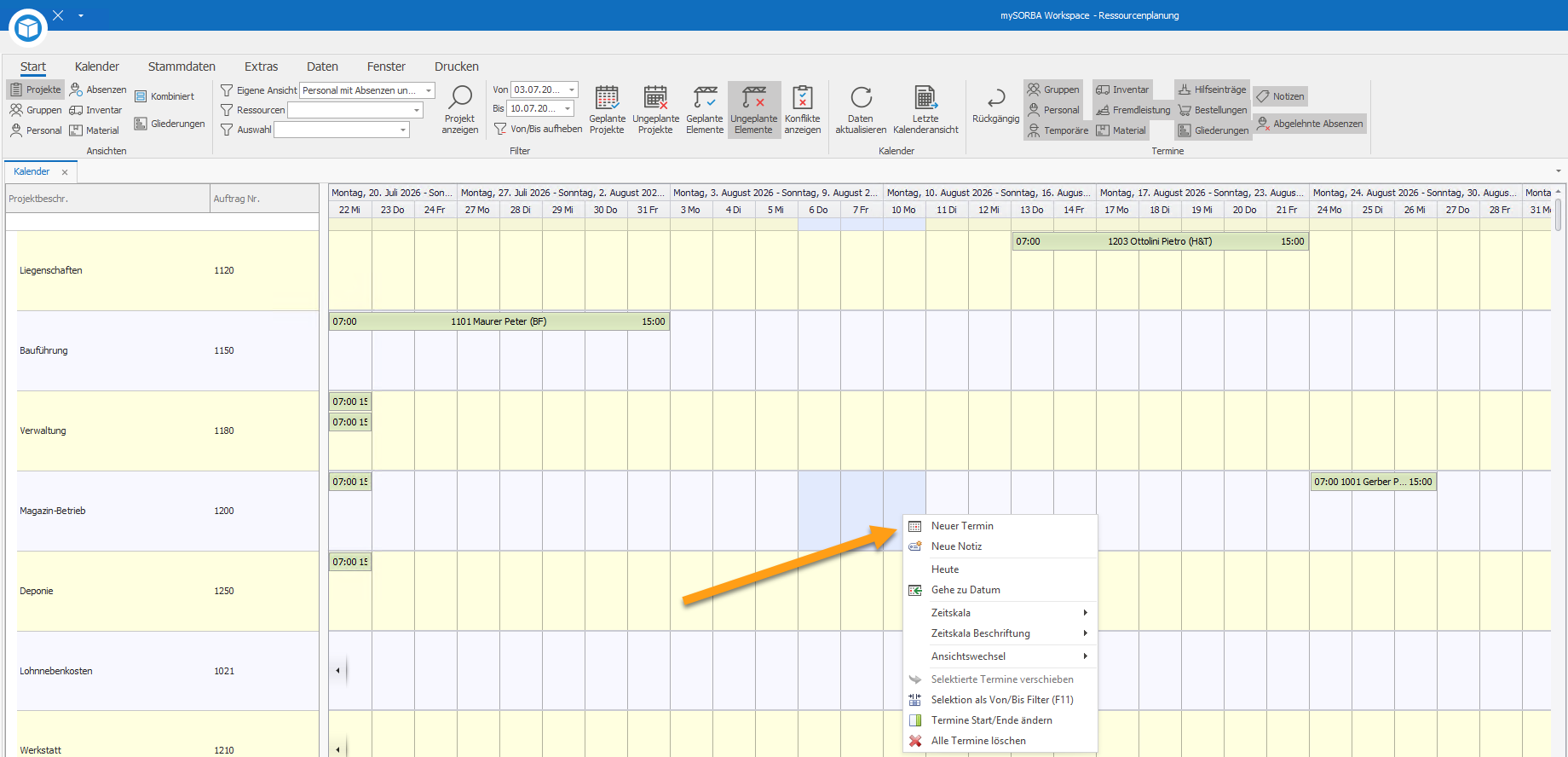Choose Alle Termine löschen

(1000, 741)
